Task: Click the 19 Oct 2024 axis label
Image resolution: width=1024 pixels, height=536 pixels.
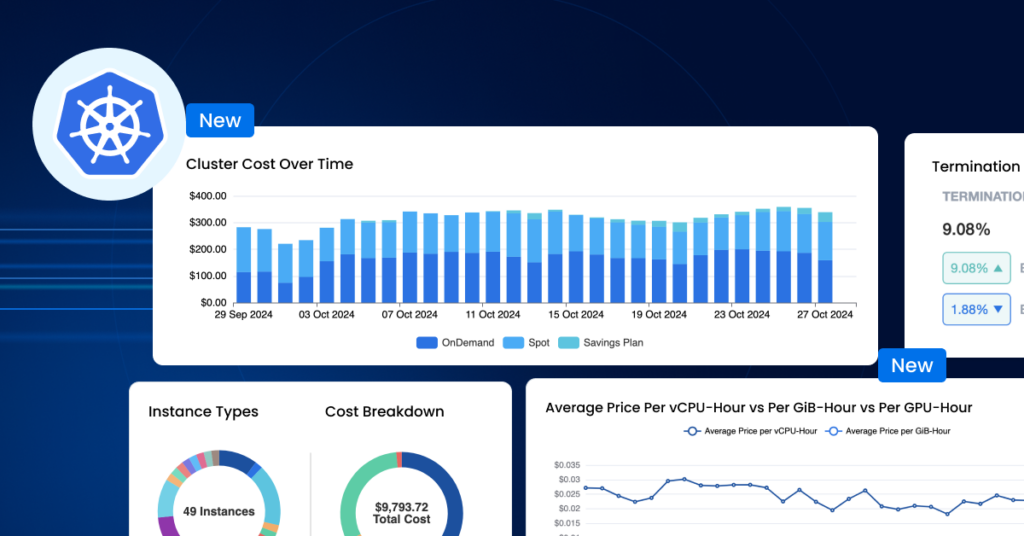Action: (x=659, y=315)
